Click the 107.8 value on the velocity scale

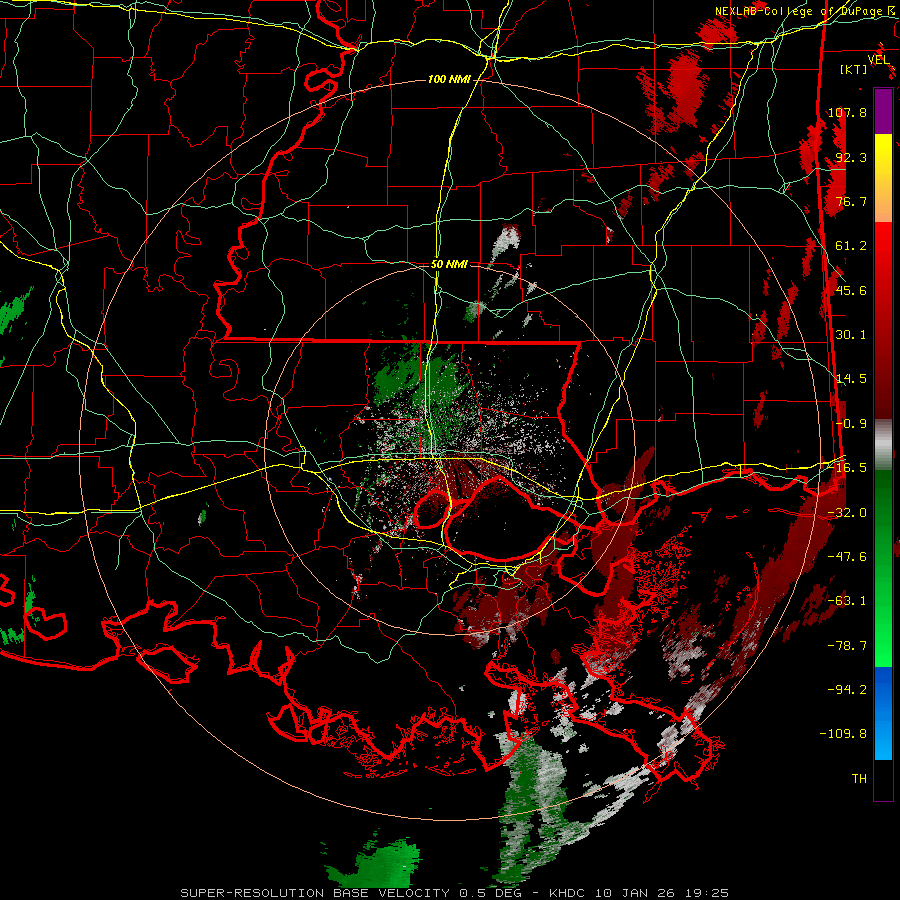[x=847, y=112]
